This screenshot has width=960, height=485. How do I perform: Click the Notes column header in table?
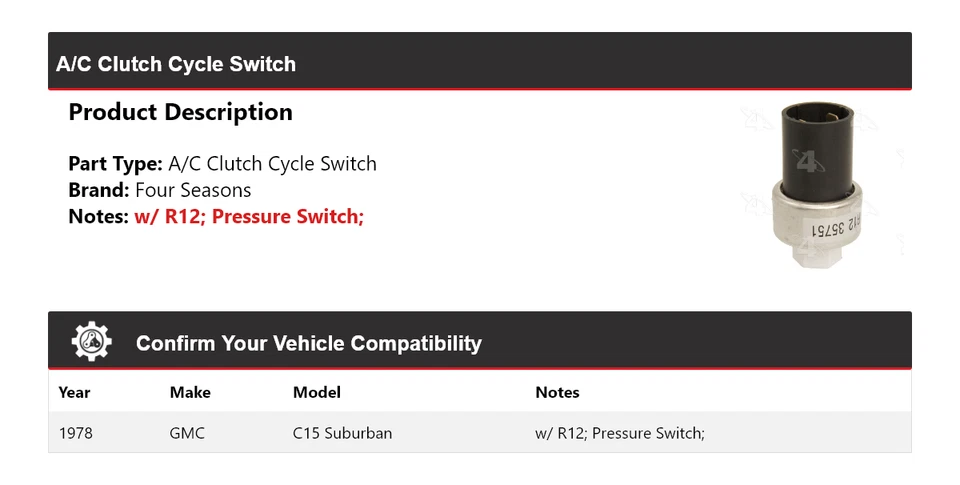tap(557, 392)
